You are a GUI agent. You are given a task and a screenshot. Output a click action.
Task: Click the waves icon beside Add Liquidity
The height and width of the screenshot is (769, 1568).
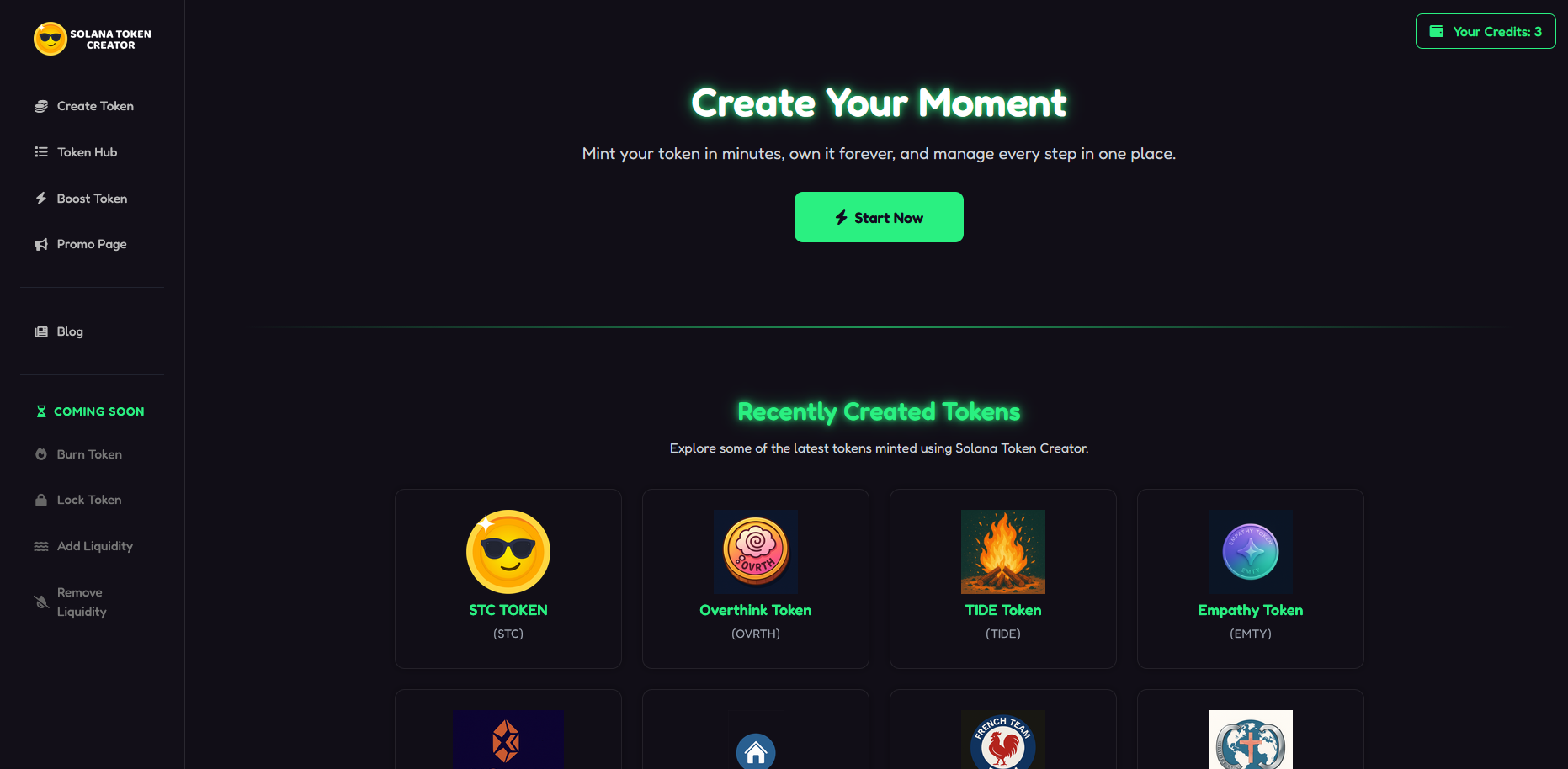point(41,546)
